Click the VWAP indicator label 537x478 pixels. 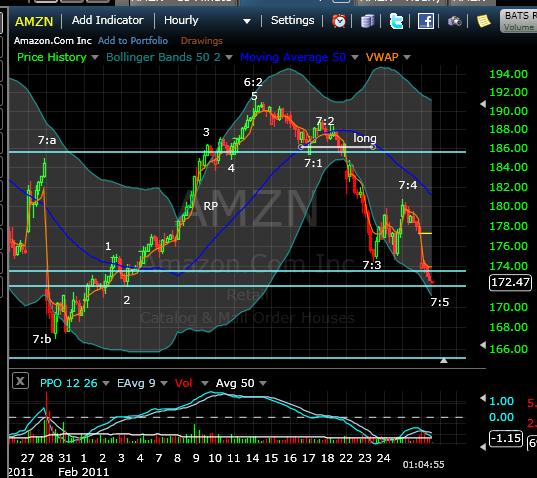[382, 57]
